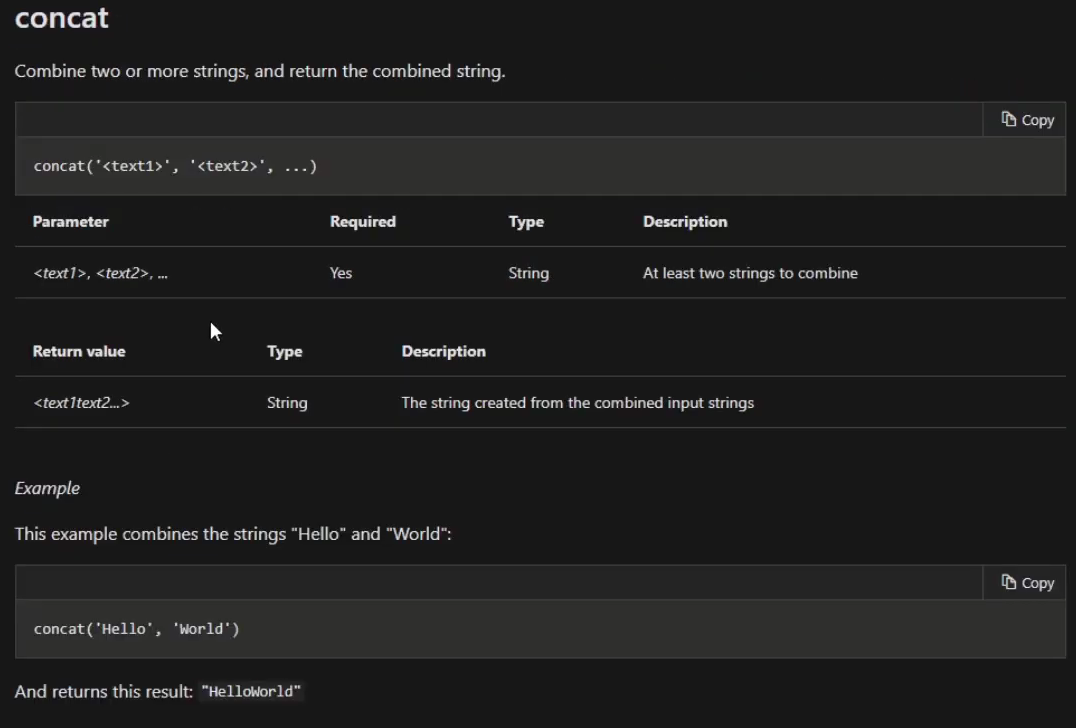Click the "<text1text2...>" return value cell
This screenshot has width=1076, height=728.
[x=81, y=403]
